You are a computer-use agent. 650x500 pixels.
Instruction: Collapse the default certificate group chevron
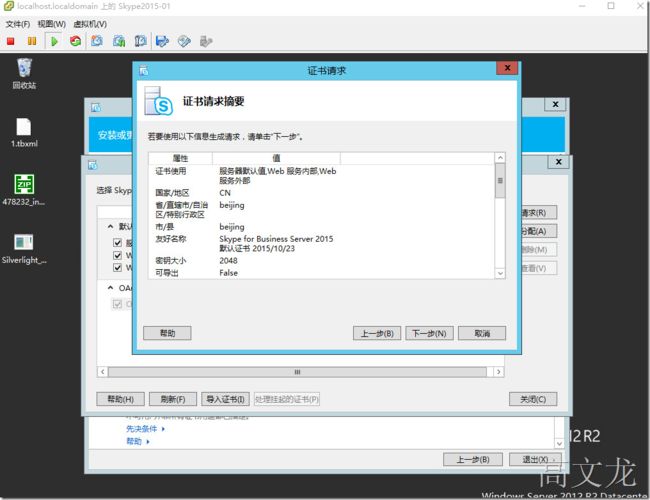(110, 226)
